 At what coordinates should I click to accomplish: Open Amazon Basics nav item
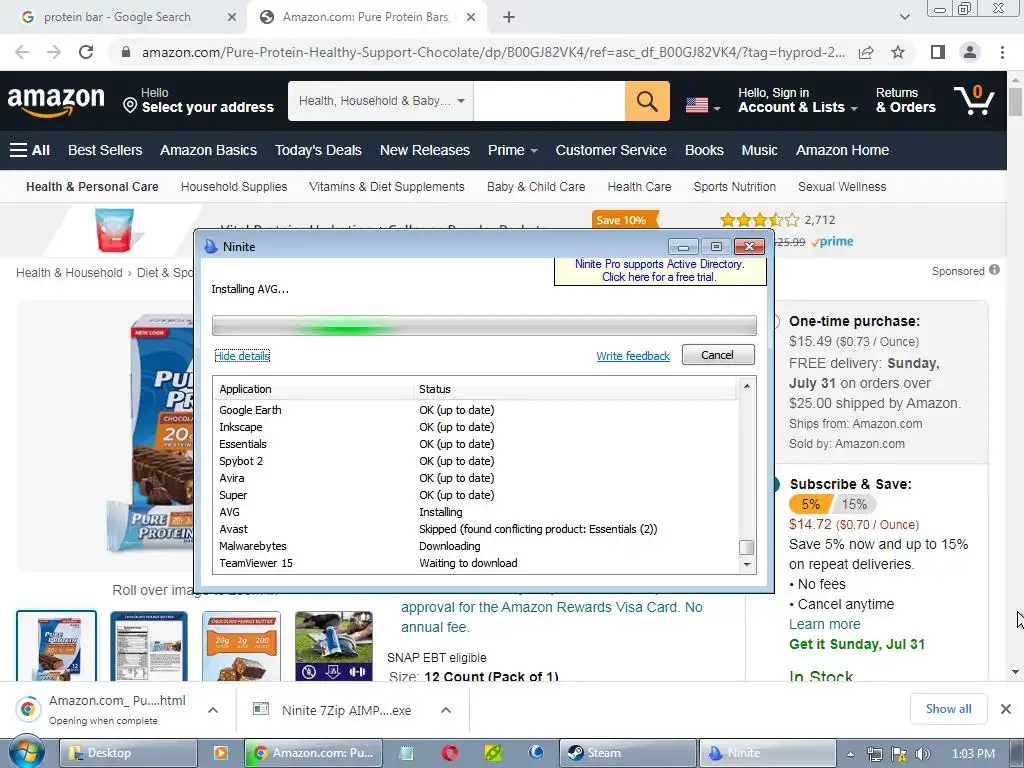[x=208, y=150]
